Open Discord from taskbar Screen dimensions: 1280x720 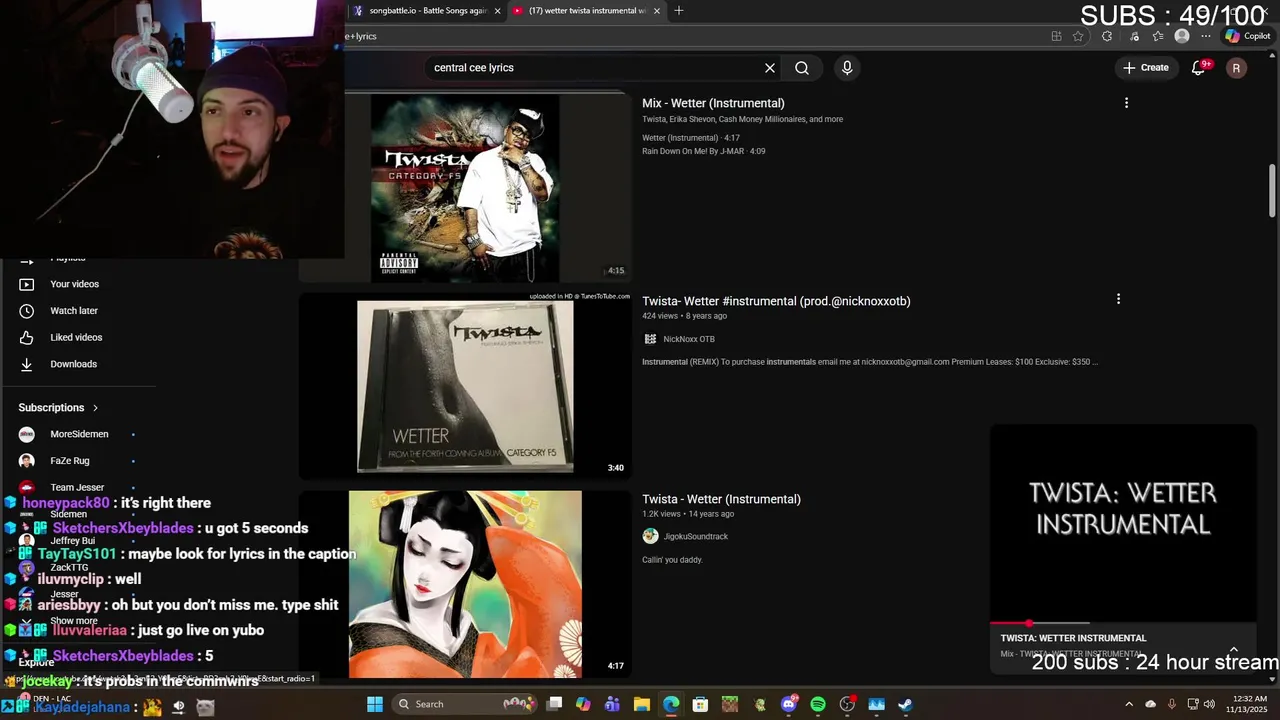point(789,704)
